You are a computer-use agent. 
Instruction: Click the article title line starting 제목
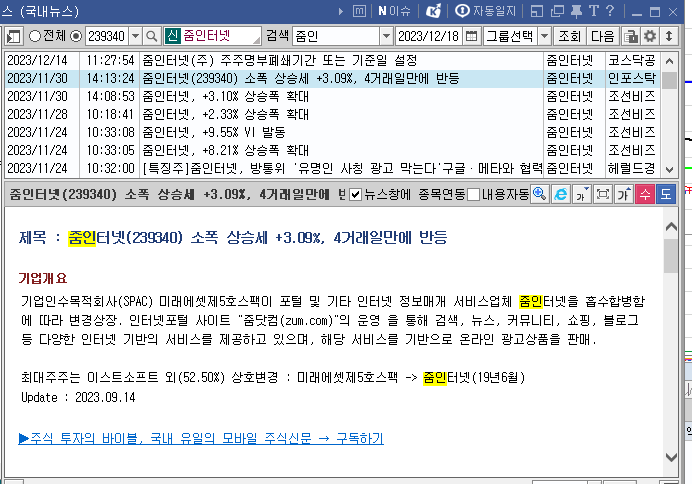click(x=233, y=238)
